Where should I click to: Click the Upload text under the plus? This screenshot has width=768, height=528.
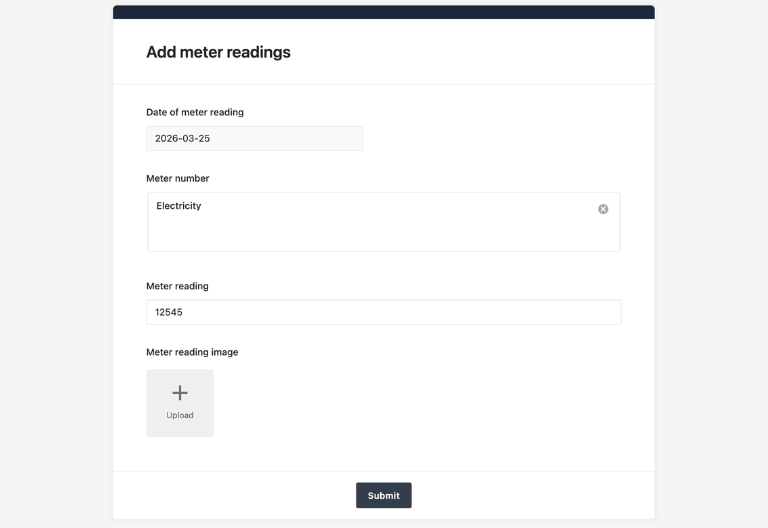click(x=180, y=415)
